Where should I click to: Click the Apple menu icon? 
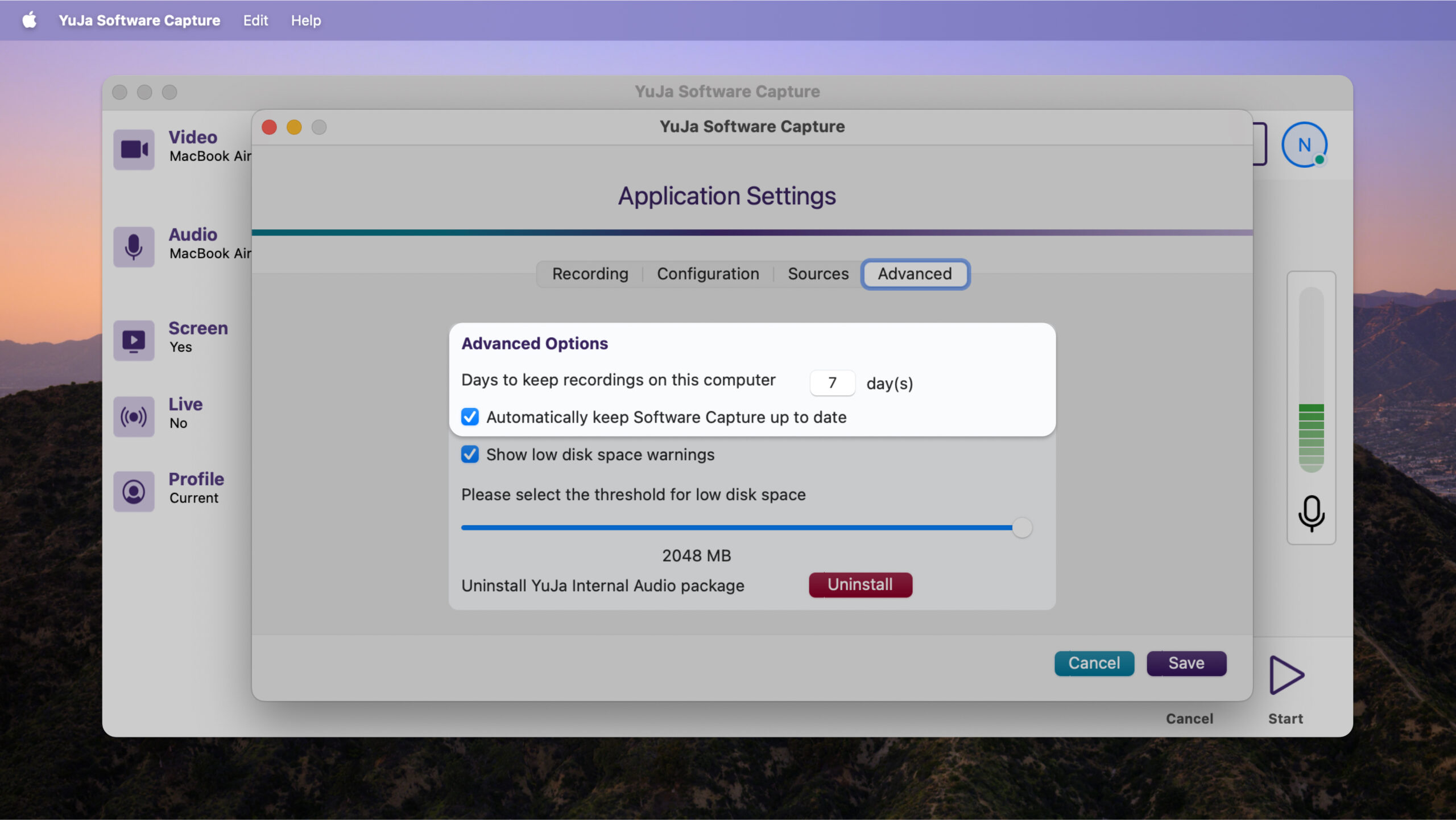[x=30, y=20]
